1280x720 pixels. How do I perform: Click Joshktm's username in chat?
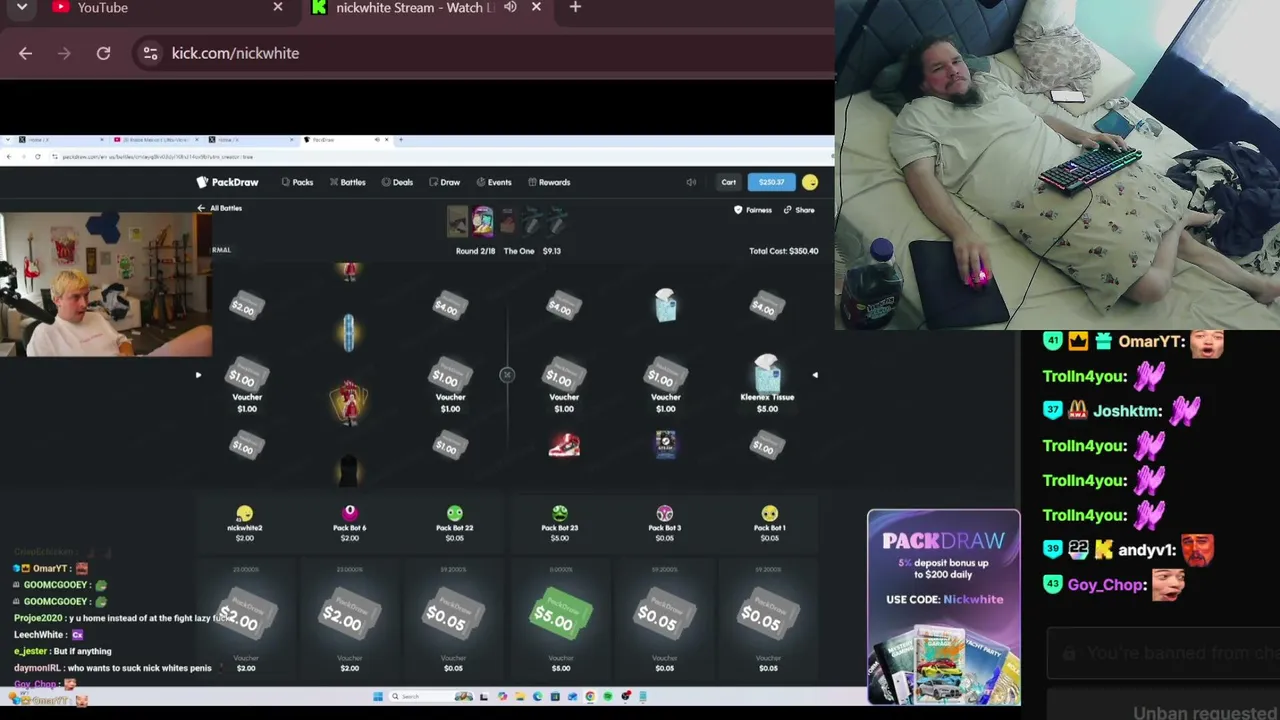pos(1127,411)
